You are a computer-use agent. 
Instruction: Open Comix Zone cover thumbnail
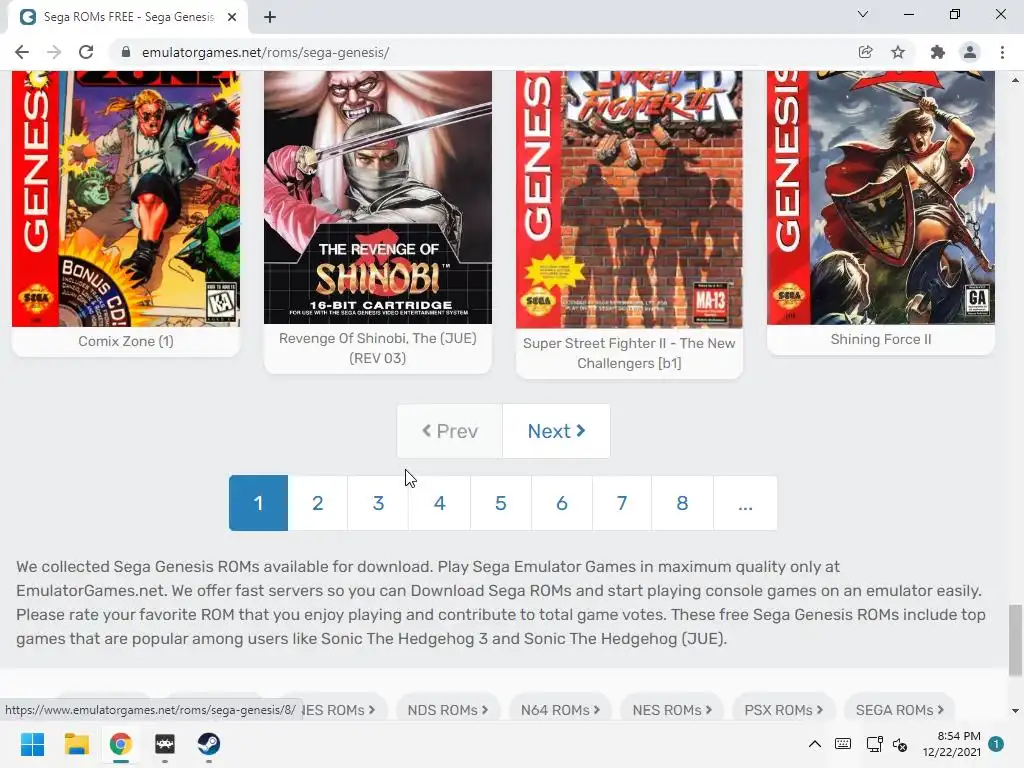126,199
